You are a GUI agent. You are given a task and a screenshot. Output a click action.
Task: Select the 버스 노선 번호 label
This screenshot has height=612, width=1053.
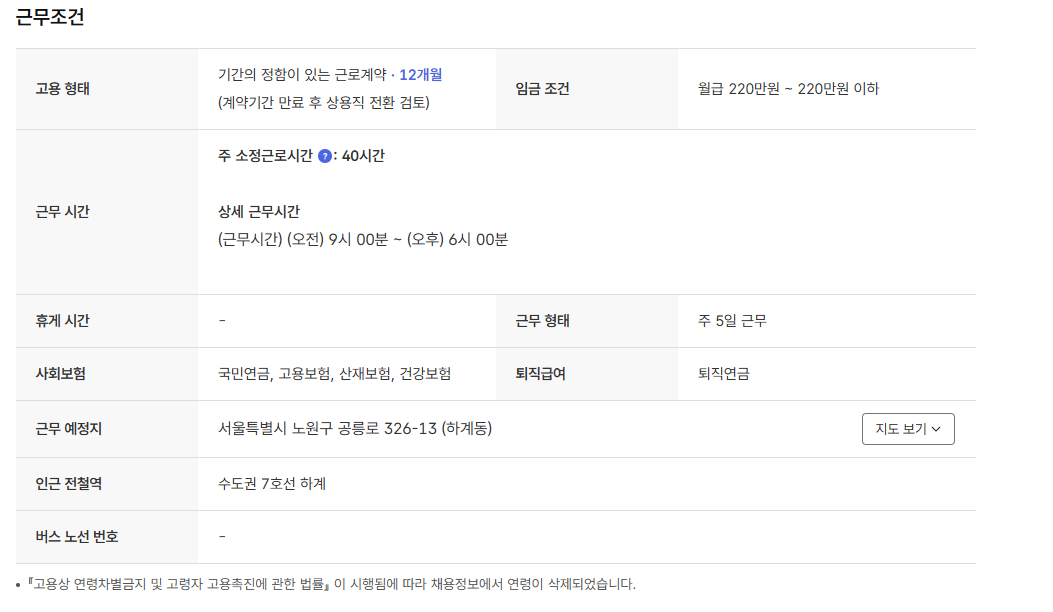tap(76, 537)
